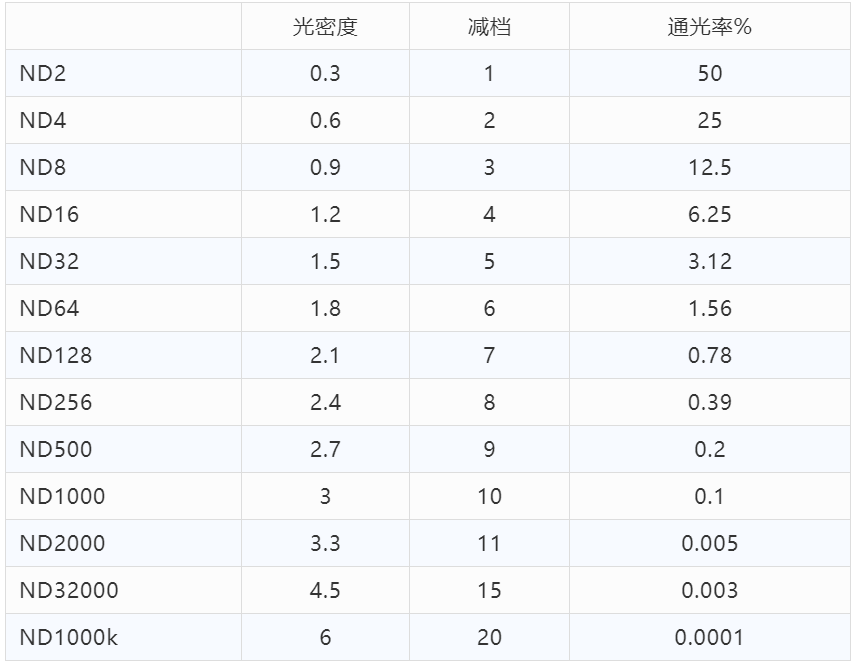
Task: Click the 12.5 transmittance value for ND8
Action: pyautogui.click(x=709, y=168)
